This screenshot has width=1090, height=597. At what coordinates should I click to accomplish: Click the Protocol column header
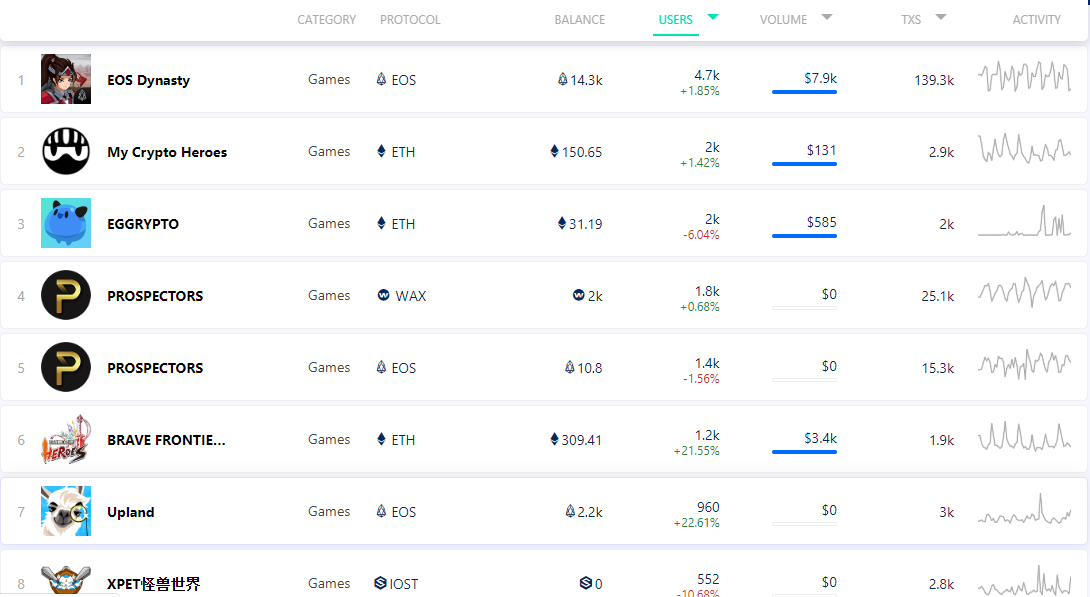(410, 20)
